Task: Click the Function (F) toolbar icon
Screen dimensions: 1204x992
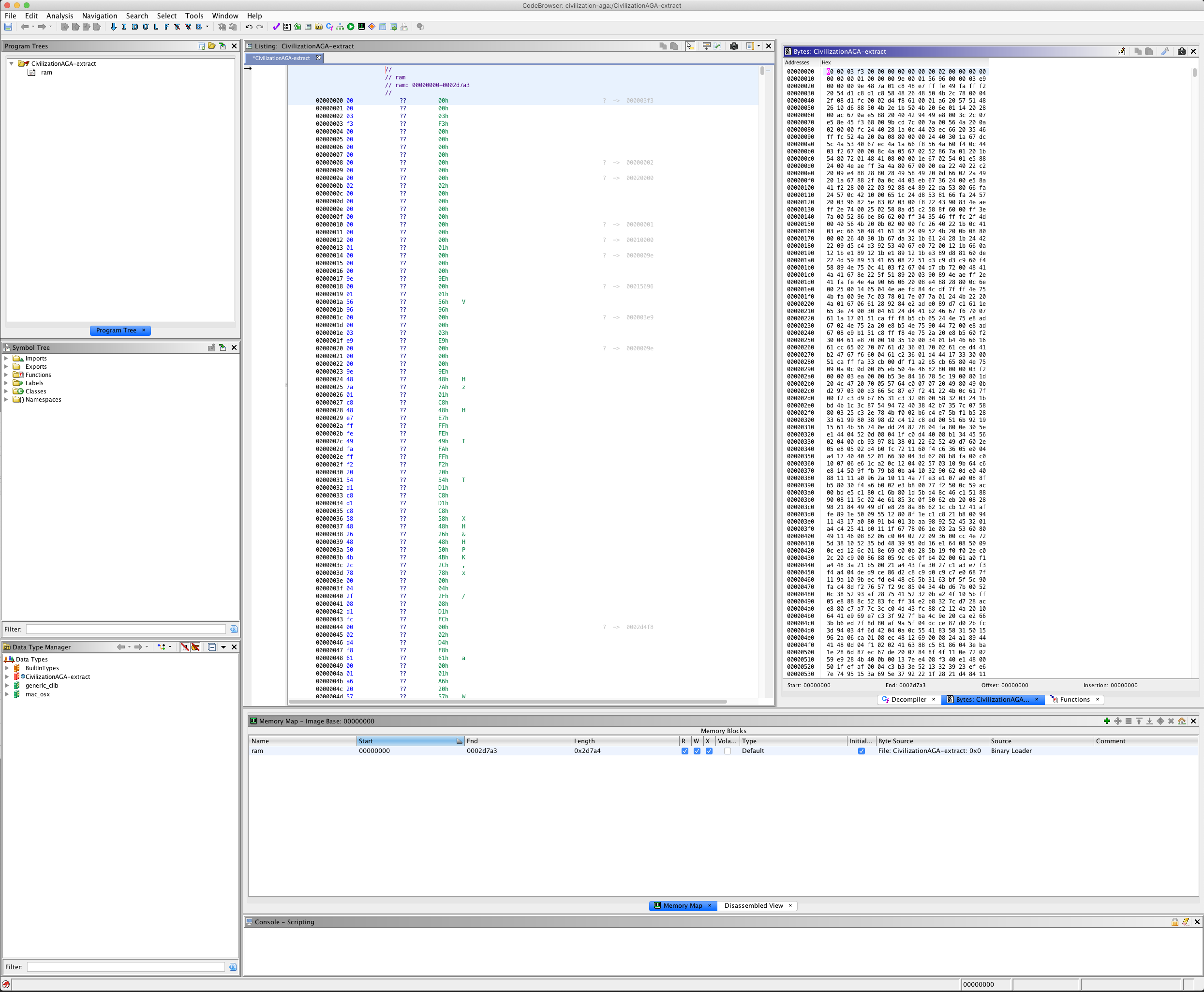Action: pyautogui.click(x=167, y=27)
